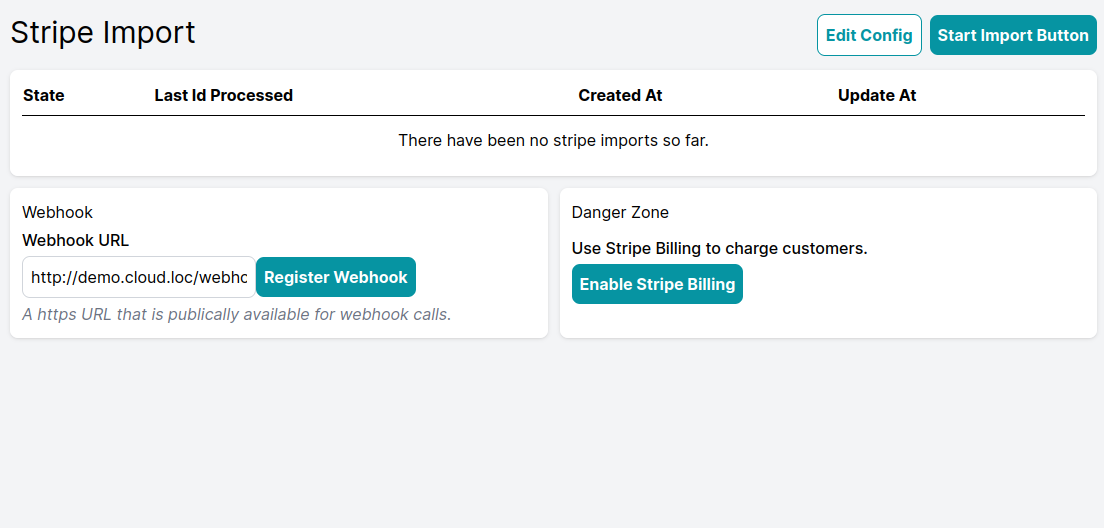Enable Stripe Billing in Danger Zone
Image resolution: width=1104 pixels, height=528 pixels.
(x=657, y=284)
